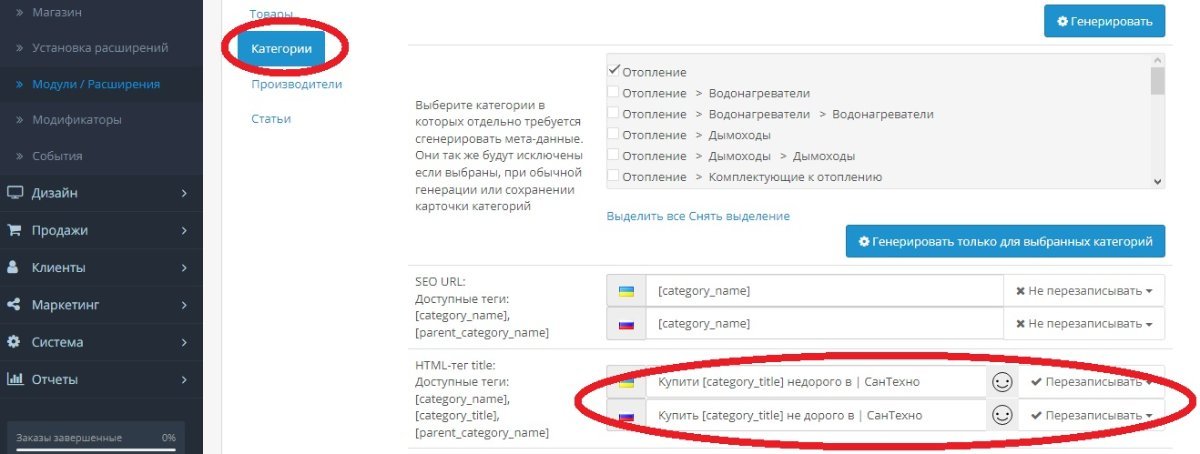Screen dimensions: 1200x454
Task: Expand Маркетинг sidebar chevron
Action: pyautogui.click(x=184, y=304)
